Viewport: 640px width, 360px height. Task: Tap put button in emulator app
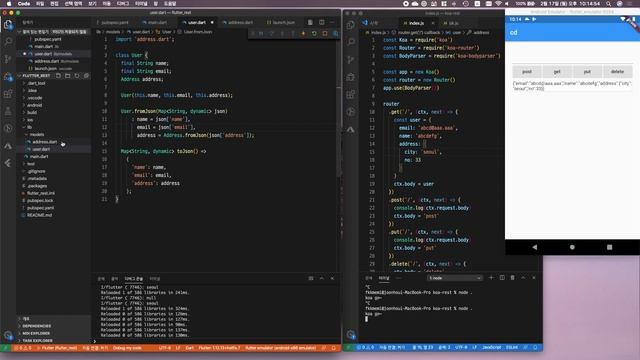587,72
